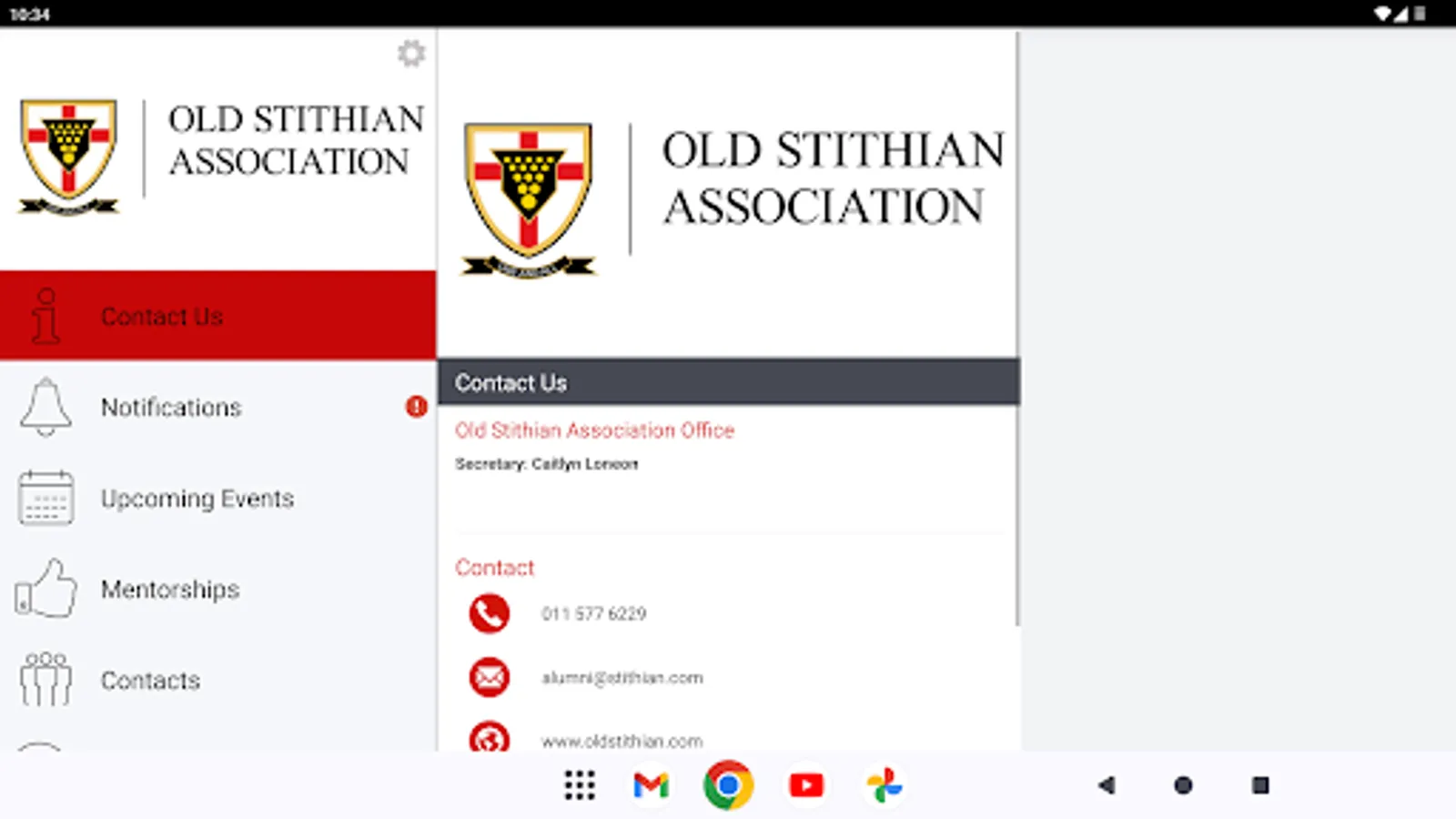Open www.oldstithian.com link

(622, 741)
